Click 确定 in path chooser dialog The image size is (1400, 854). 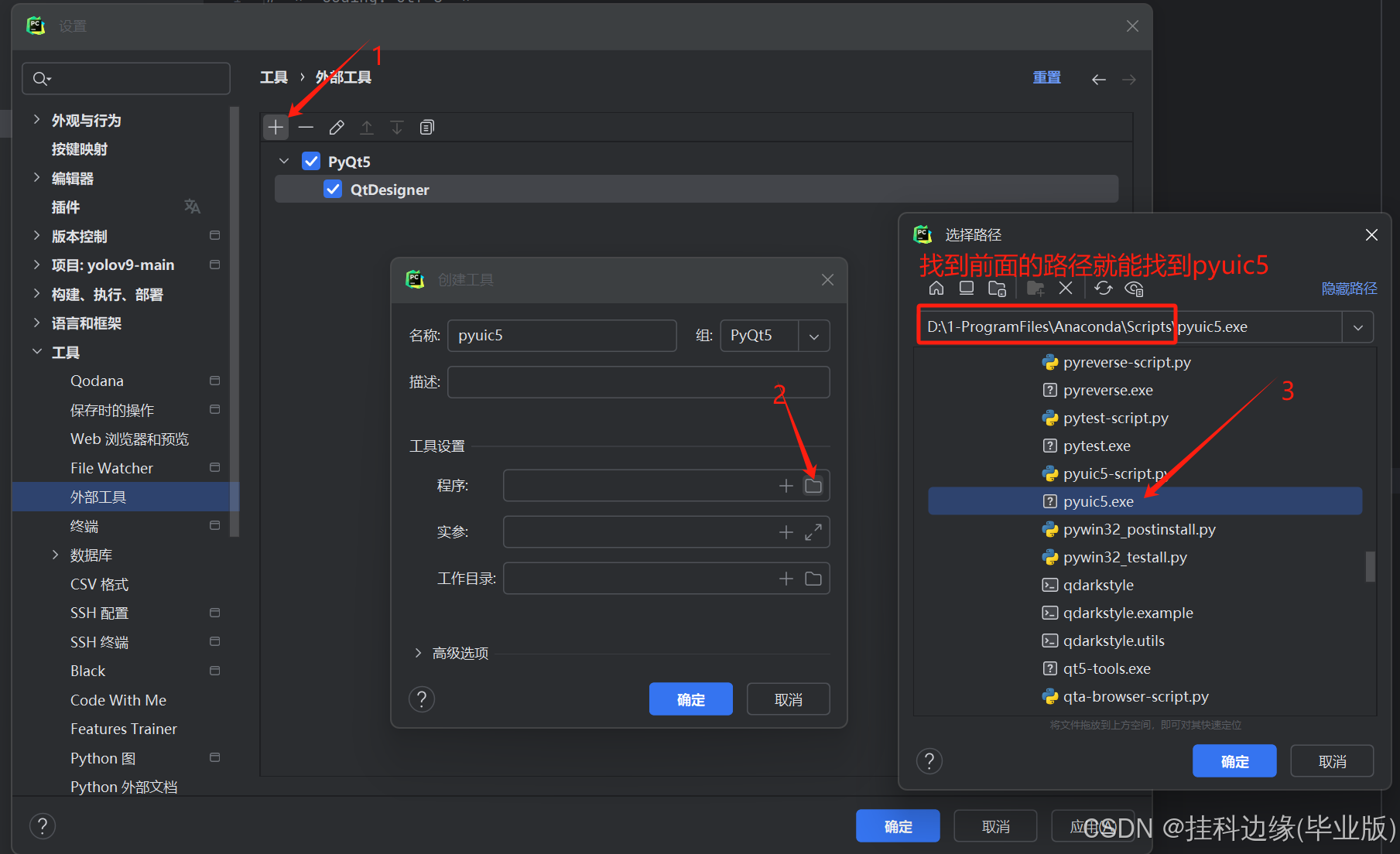[x=1235, y=761]
